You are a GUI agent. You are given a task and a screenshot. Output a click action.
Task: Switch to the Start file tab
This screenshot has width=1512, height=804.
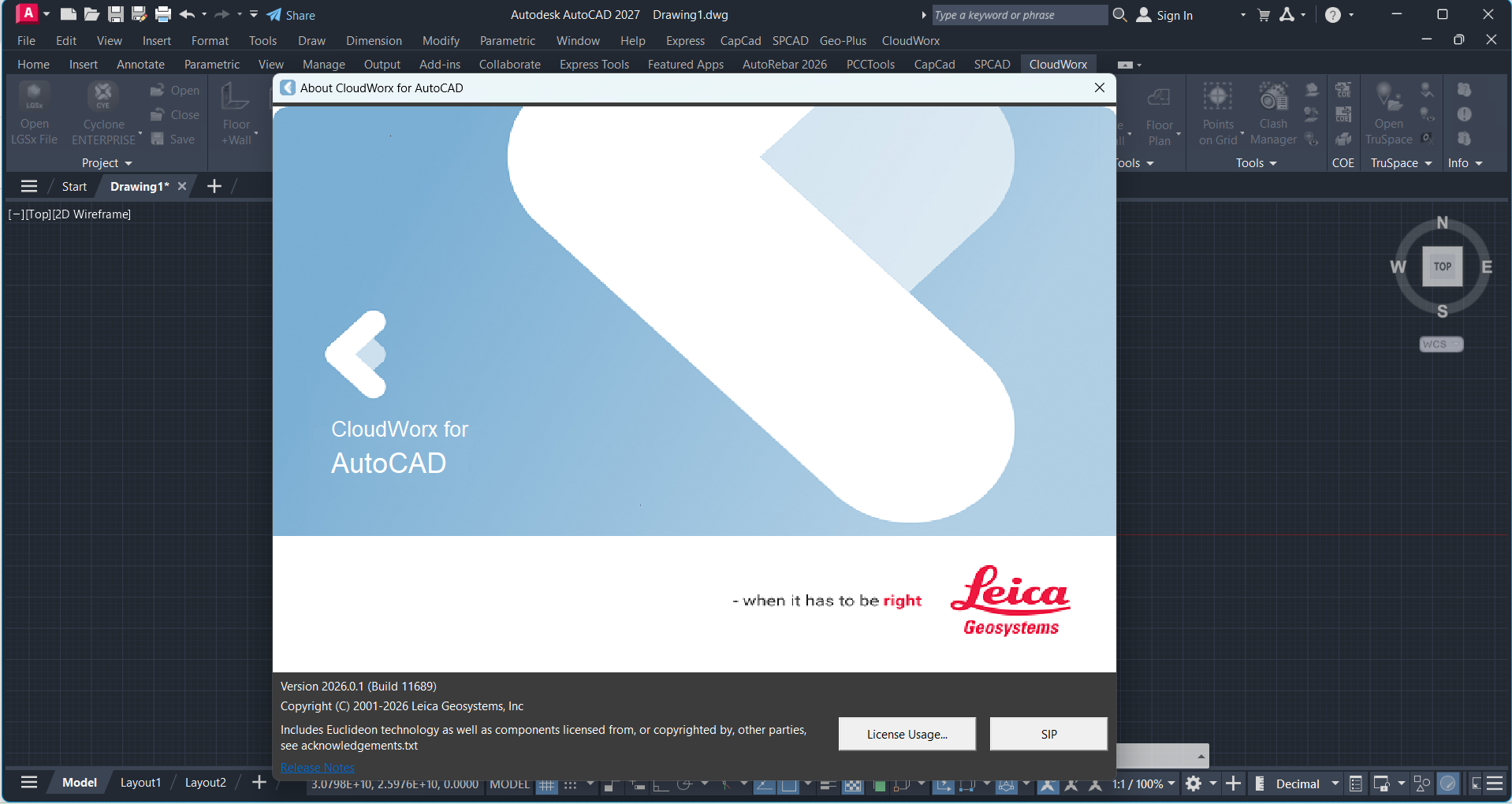74,187
